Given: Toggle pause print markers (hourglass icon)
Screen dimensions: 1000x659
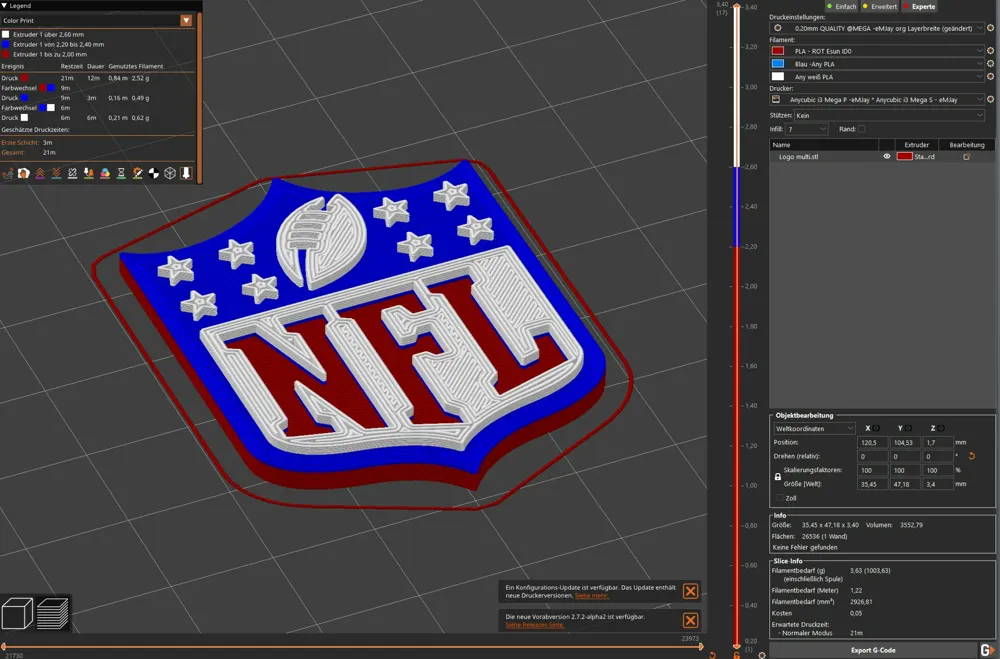Looking at the screenshot, I should coord(121,173).
